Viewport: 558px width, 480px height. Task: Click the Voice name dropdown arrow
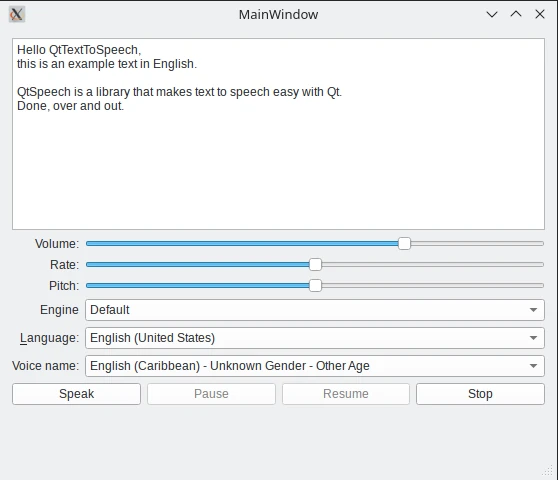[533, 366]
